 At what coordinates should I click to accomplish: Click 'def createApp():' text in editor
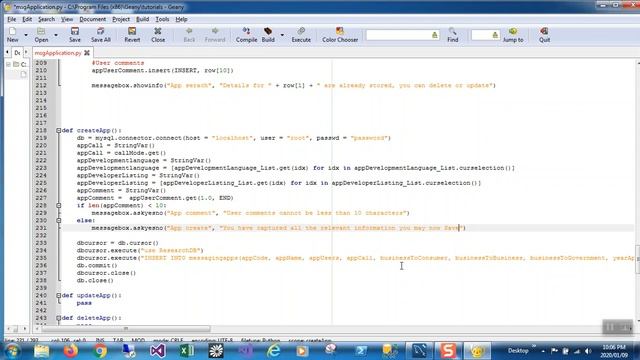pos(92,131)
